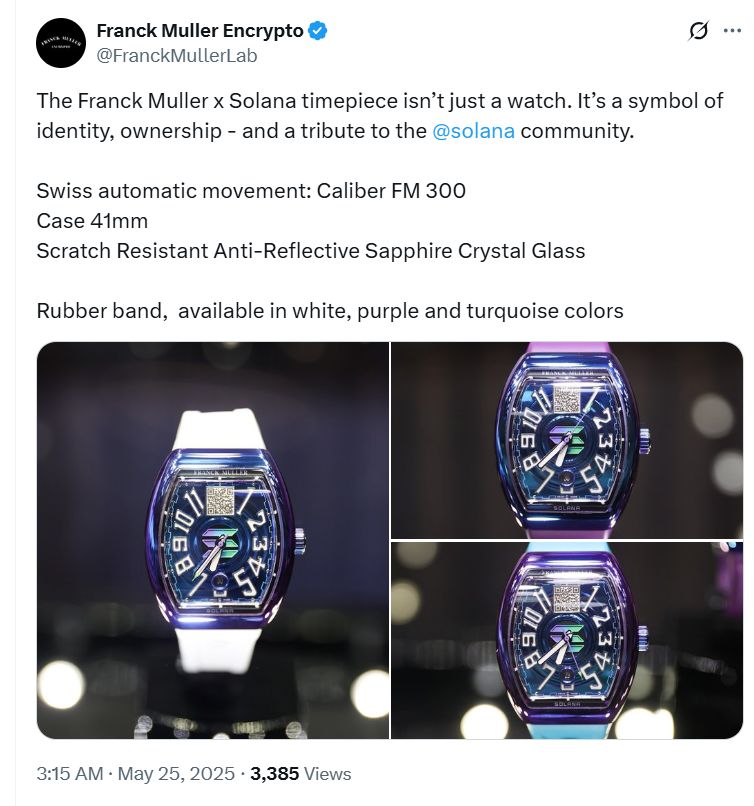Click the Grok icon on the post
Image resolution: width=754 pixels, height=806 pixels.
click(x=699, y=31)
